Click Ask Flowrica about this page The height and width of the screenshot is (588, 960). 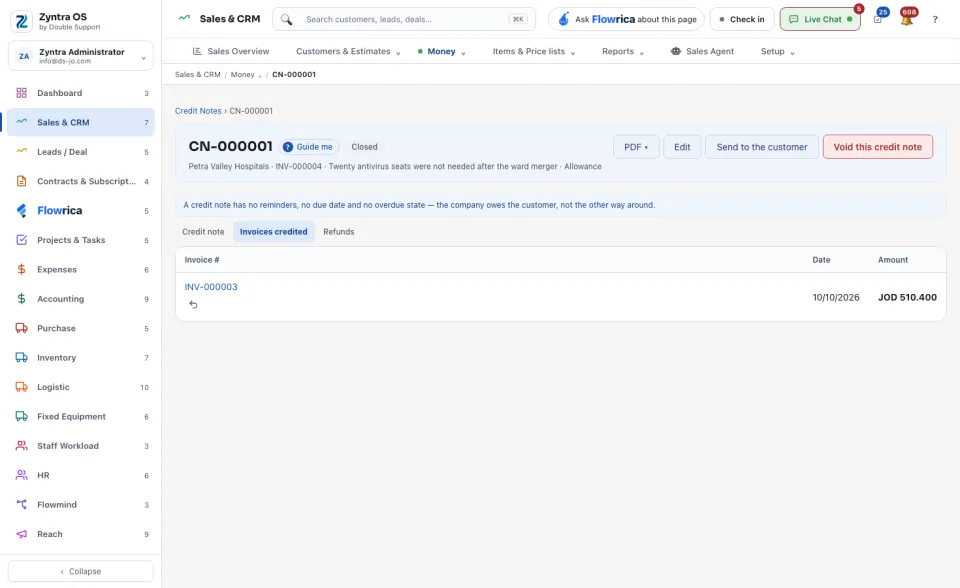[x=626, y=19]
